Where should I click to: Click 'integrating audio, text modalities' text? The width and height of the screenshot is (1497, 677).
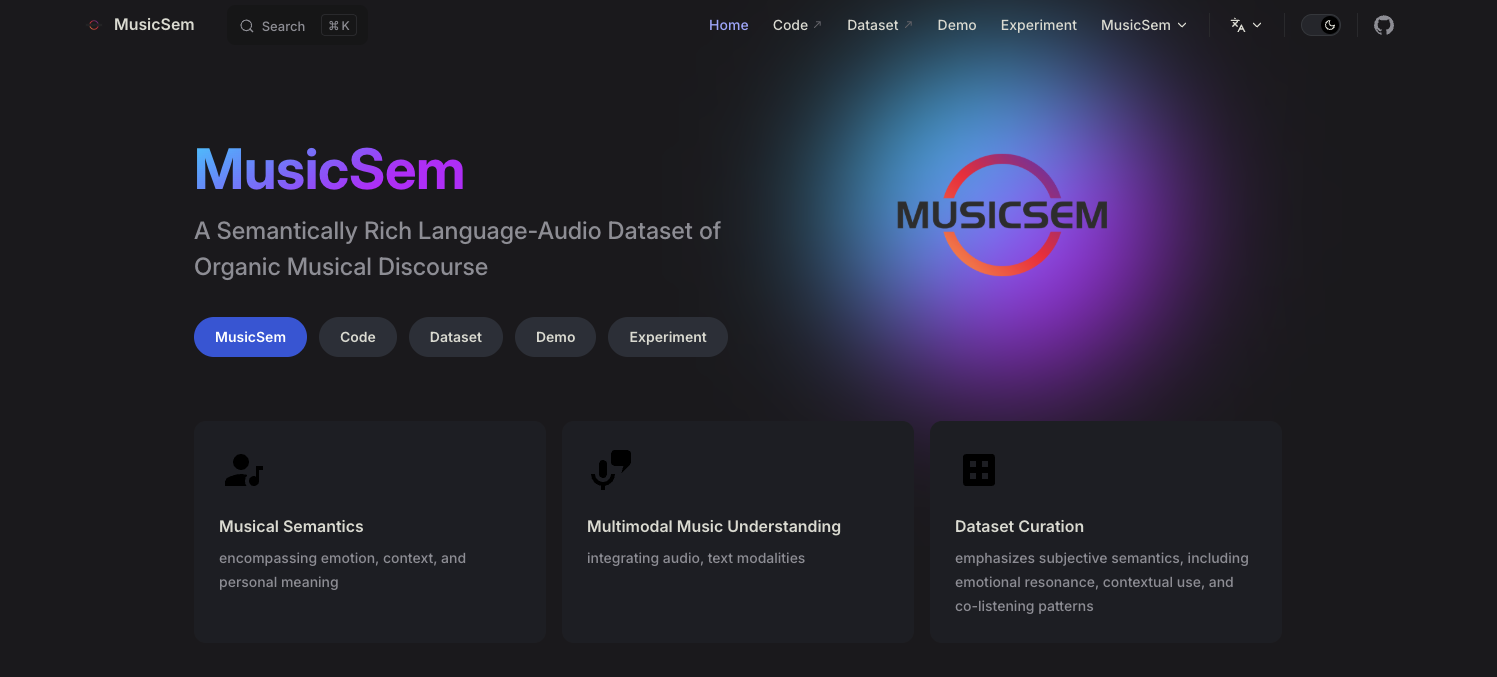coord(696,558)
